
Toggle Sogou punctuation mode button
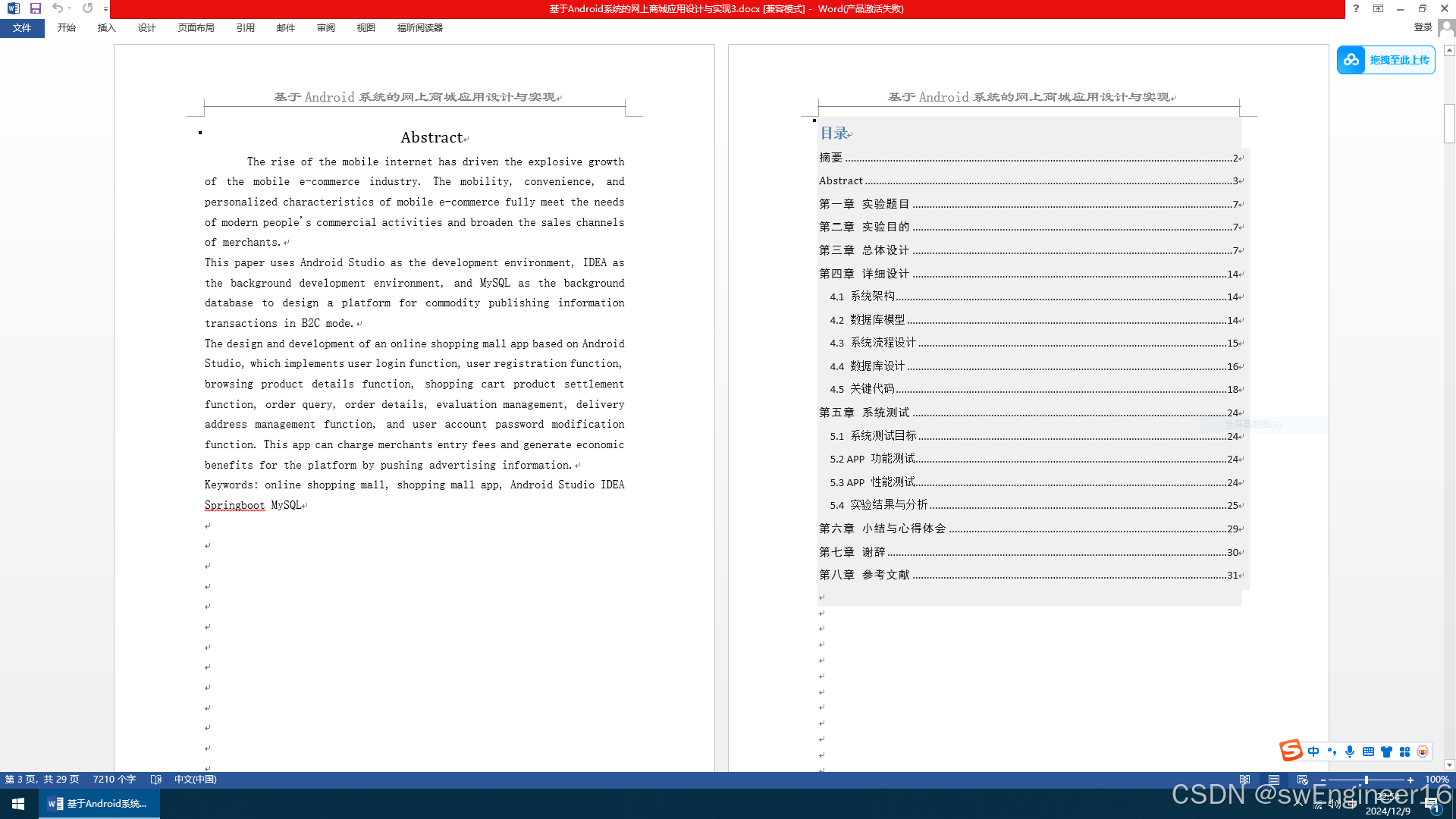coord(1332,752)
